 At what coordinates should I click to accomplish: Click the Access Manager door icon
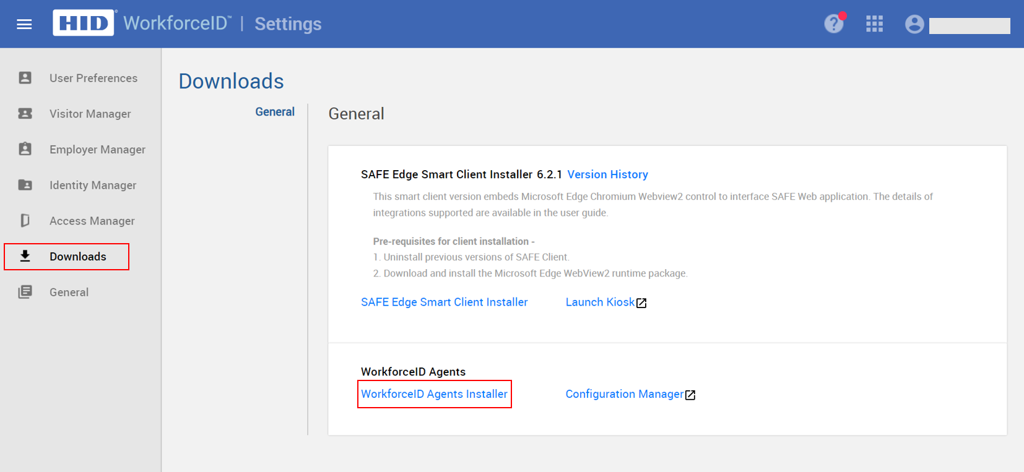(25, 221)
